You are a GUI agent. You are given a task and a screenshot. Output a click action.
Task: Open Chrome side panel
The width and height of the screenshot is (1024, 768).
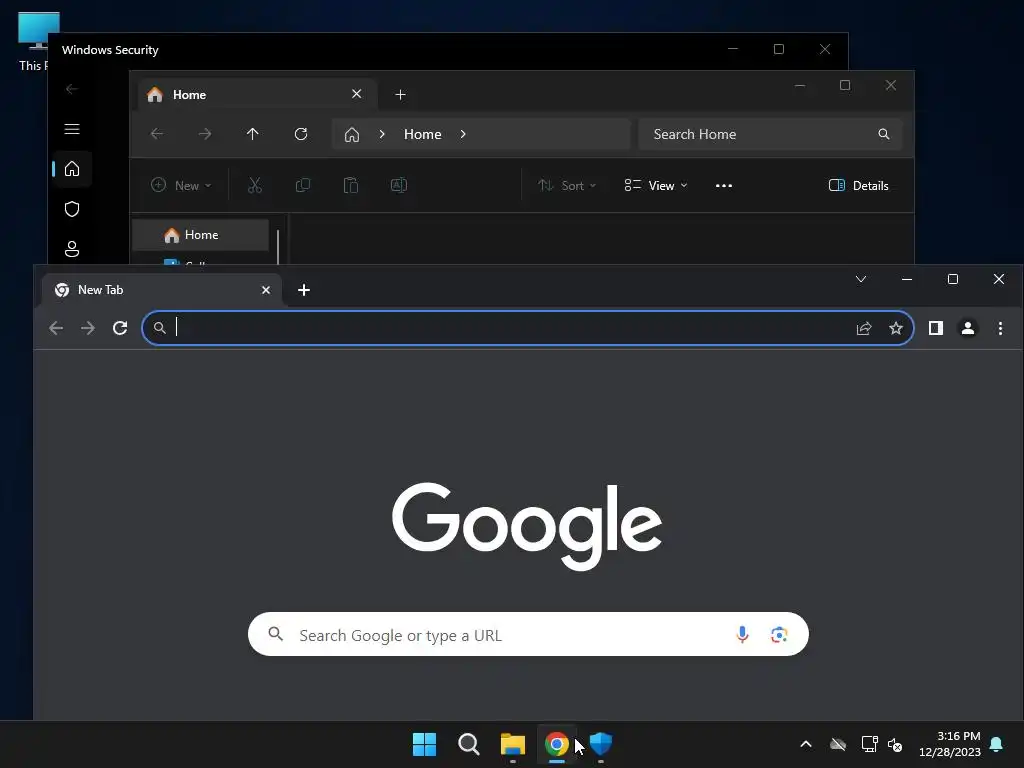(x=936, y=328)
